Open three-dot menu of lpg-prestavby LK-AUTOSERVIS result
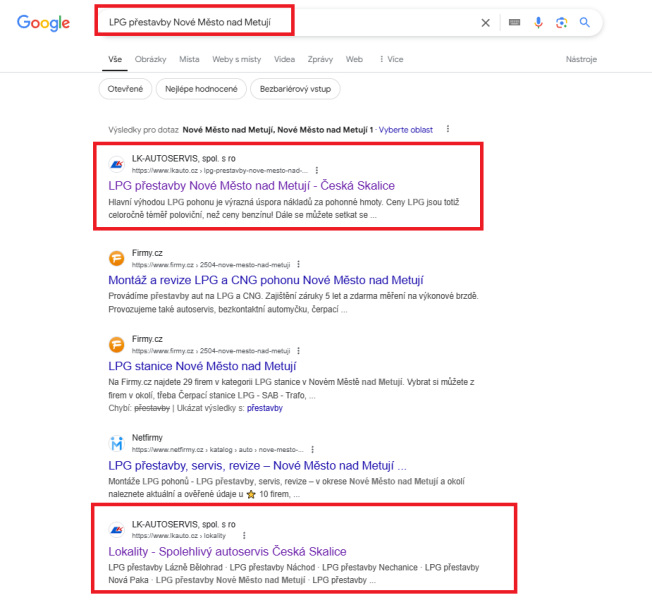 317,170
